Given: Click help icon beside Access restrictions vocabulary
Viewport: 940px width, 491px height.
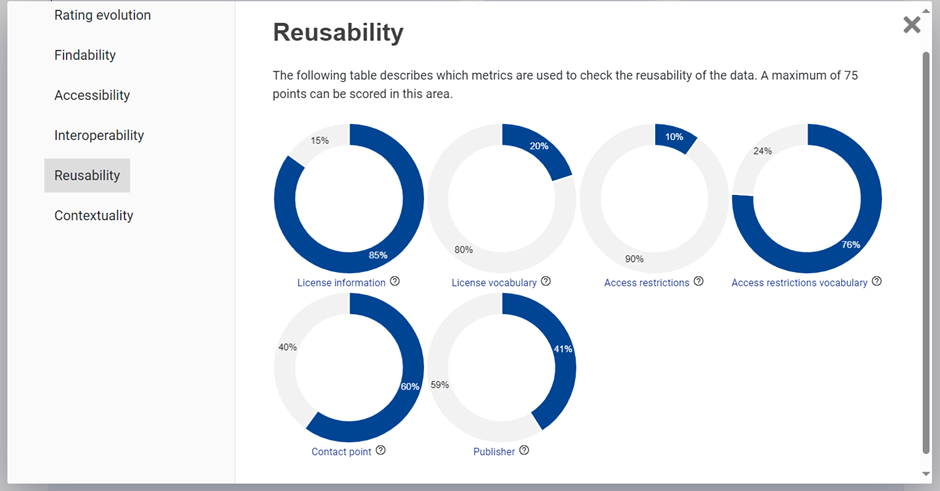Looking at the screenshot, I should tap(877, 282).
